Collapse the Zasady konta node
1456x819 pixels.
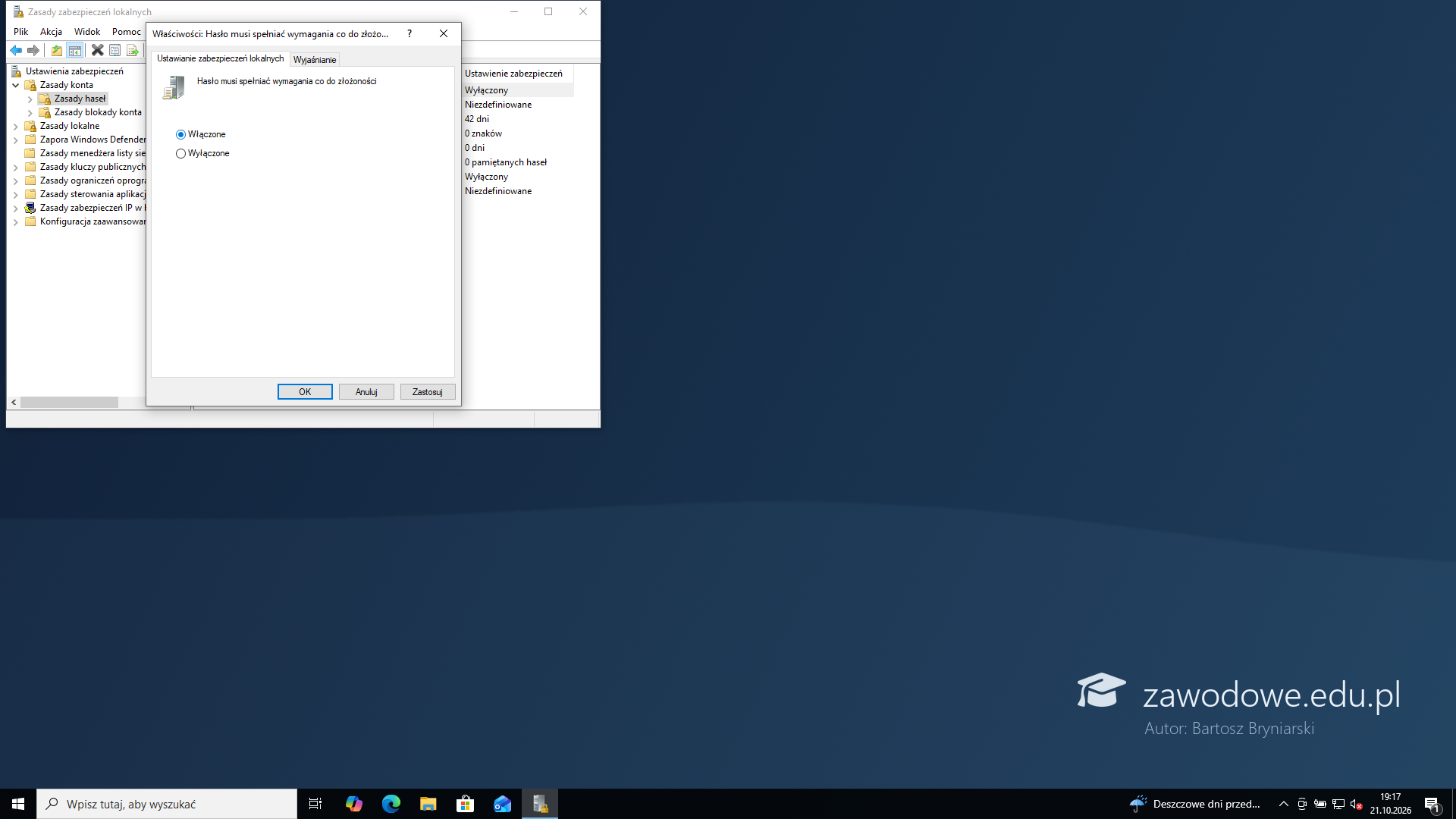[x=15, y=85]
